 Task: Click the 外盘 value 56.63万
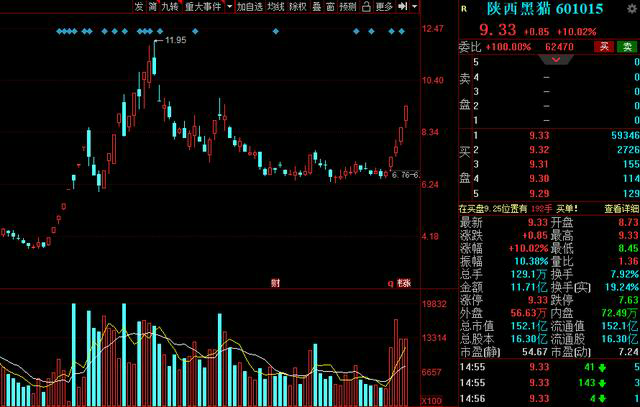coord(529,313)
